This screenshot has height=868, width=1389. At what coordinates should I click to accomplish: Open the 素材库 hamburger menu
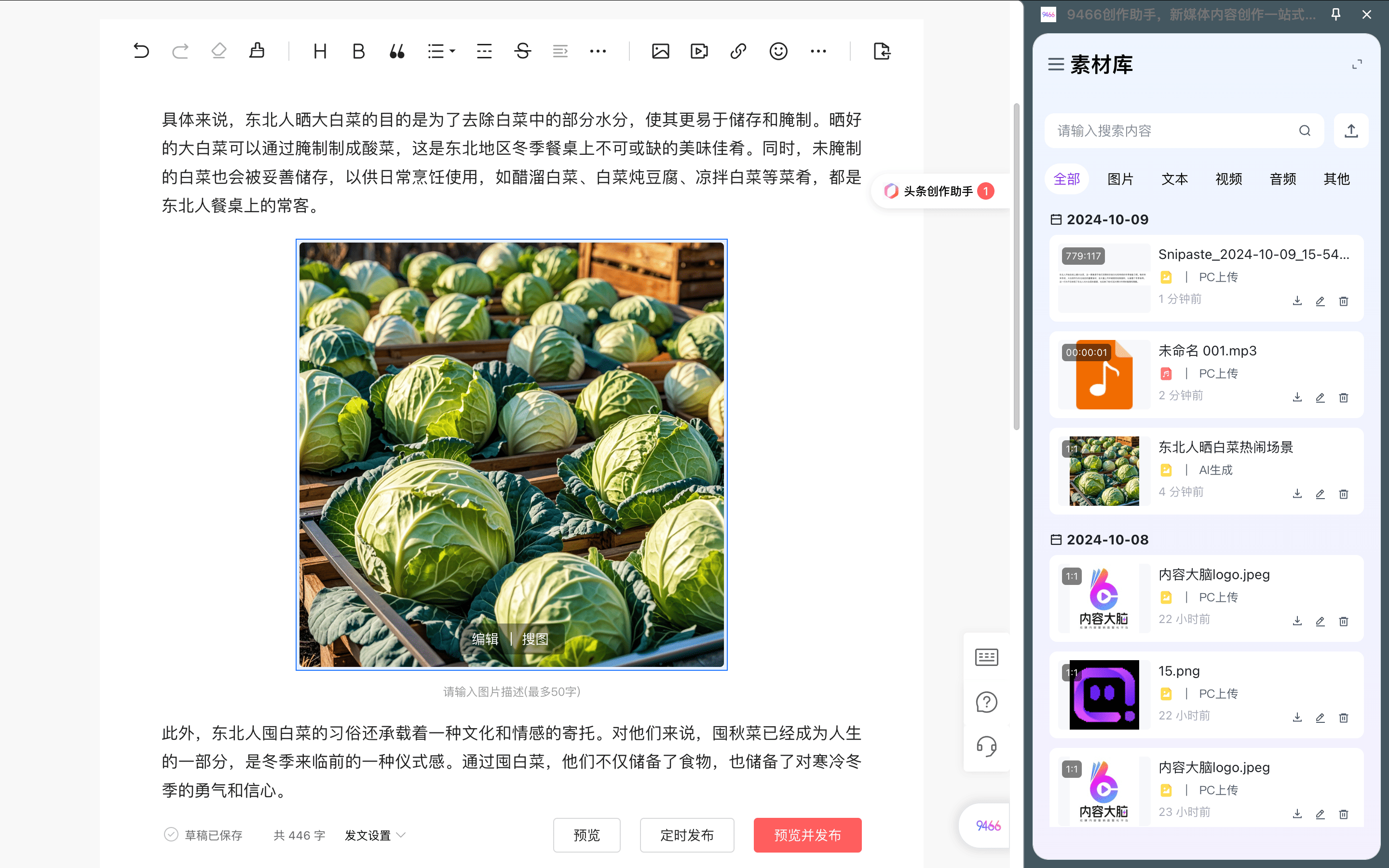(x=1056, y=64)
